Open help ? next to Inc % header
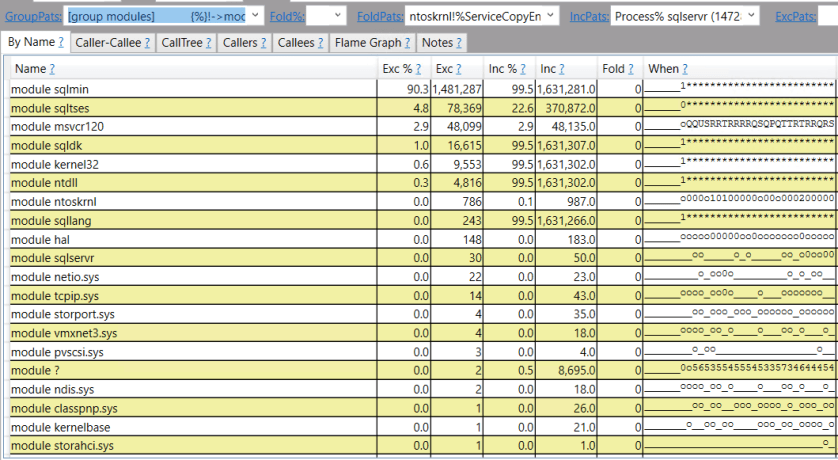This screenshot has height=460, width=838. coord(523,69)
